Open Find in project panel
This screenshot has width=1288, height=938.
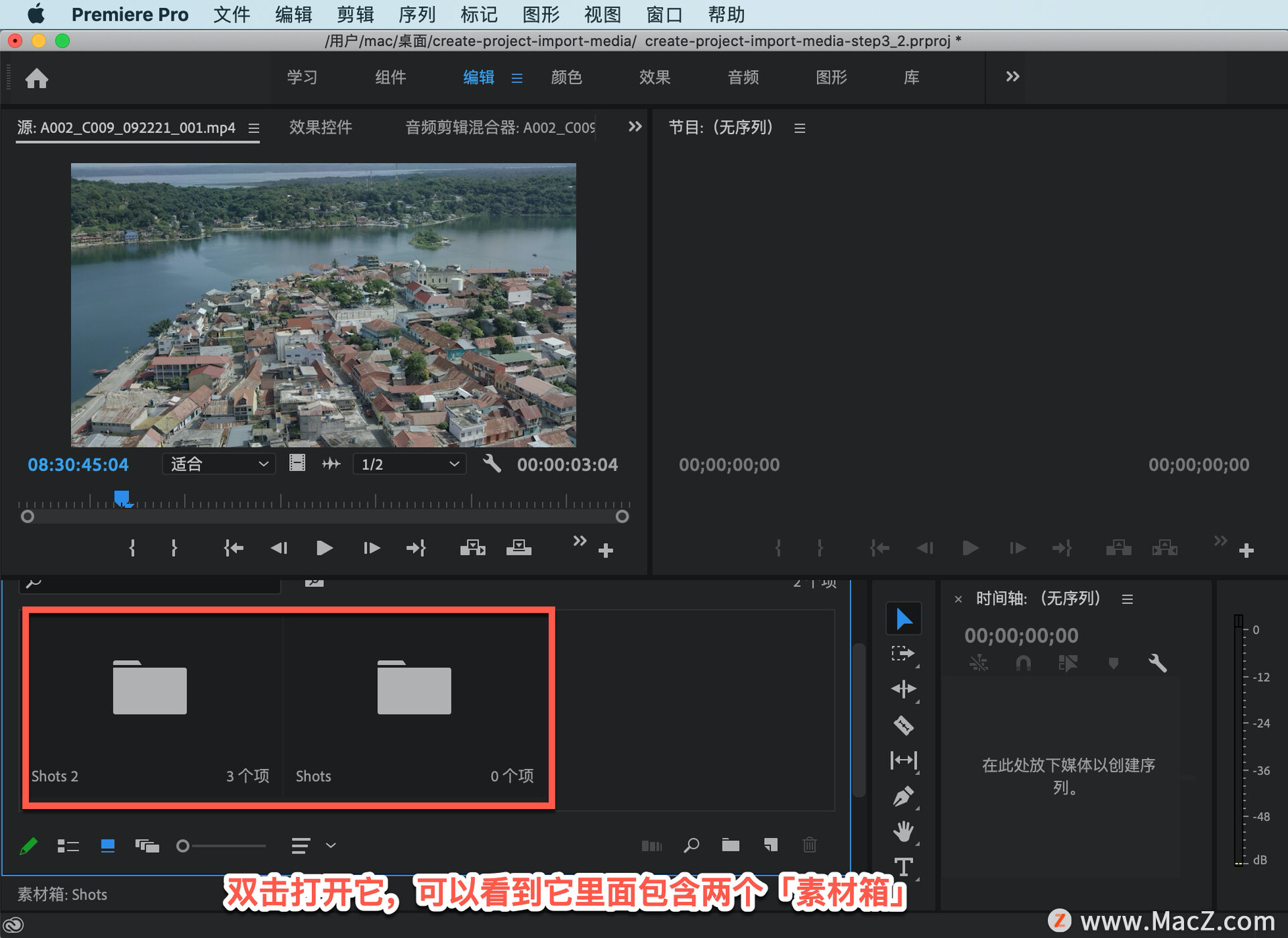point(691,845)
